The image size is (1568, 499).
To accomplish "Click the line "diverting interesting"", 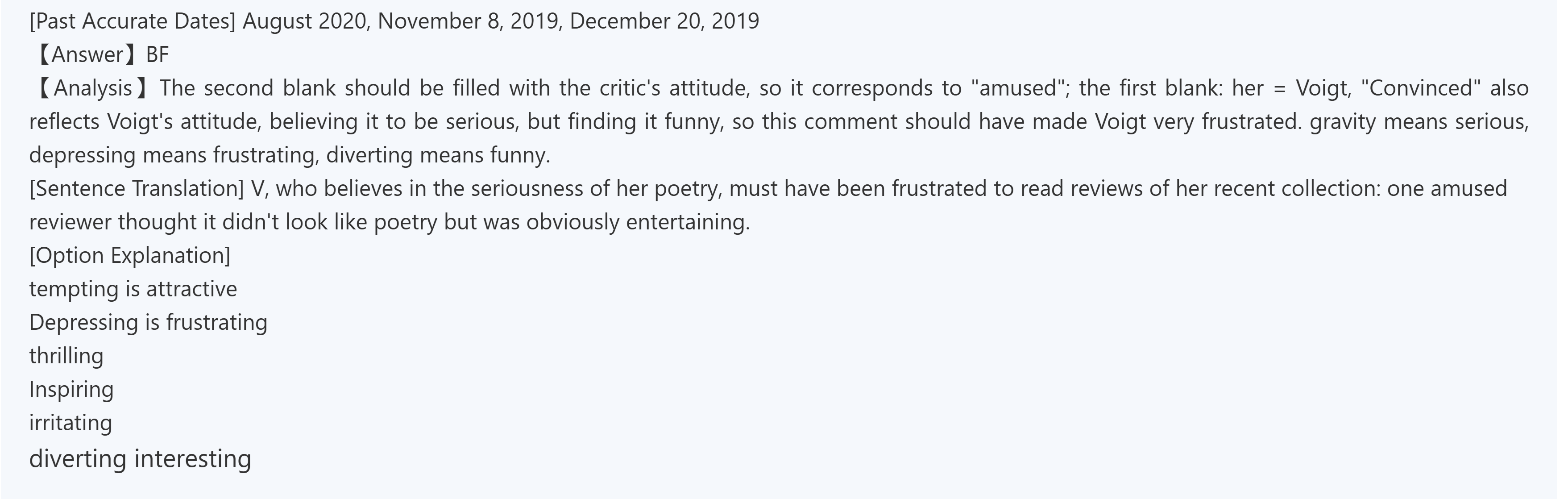I will [x=140, y=458].
